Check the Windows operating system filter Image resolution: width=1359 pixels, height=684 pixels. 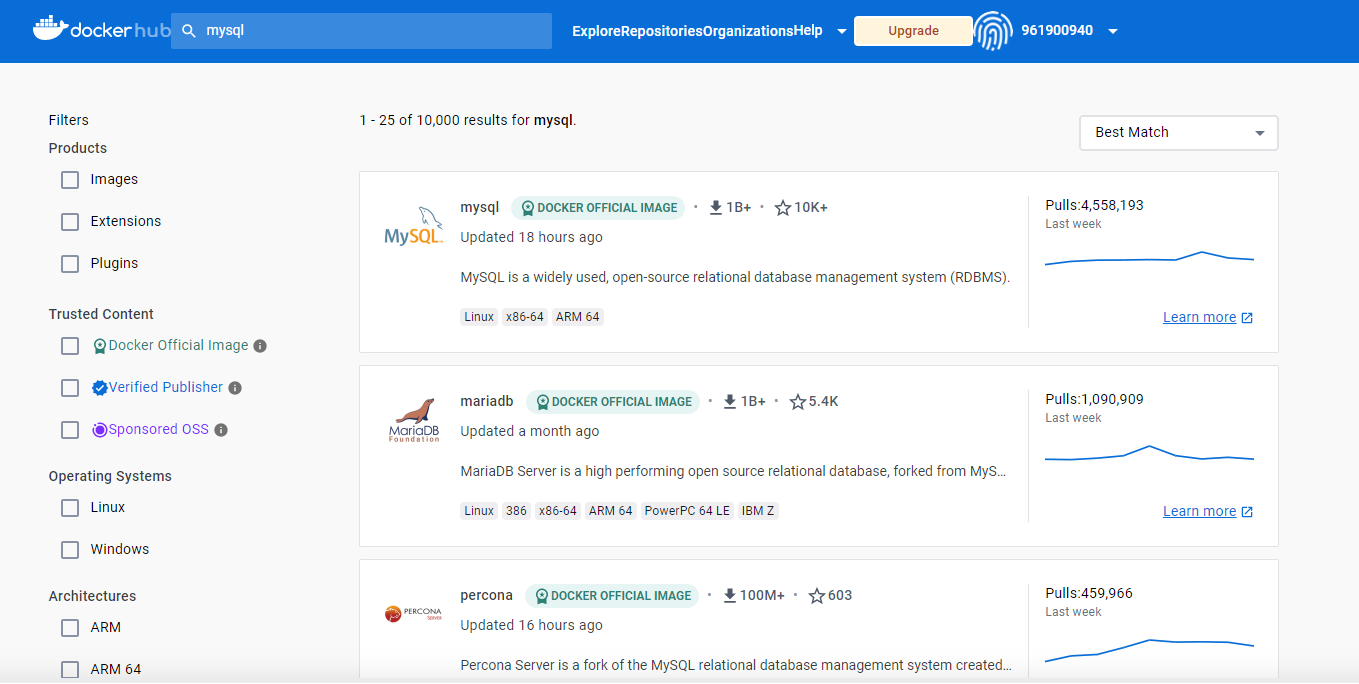tap(70, 550)
